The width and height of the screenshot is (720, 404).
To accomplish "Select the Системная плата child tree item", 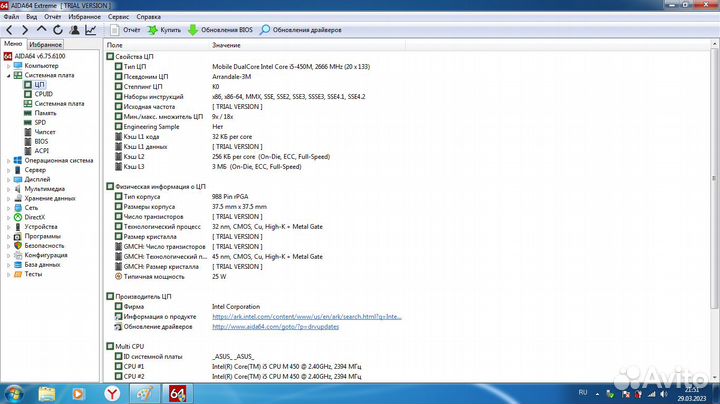I will point(54,104).
